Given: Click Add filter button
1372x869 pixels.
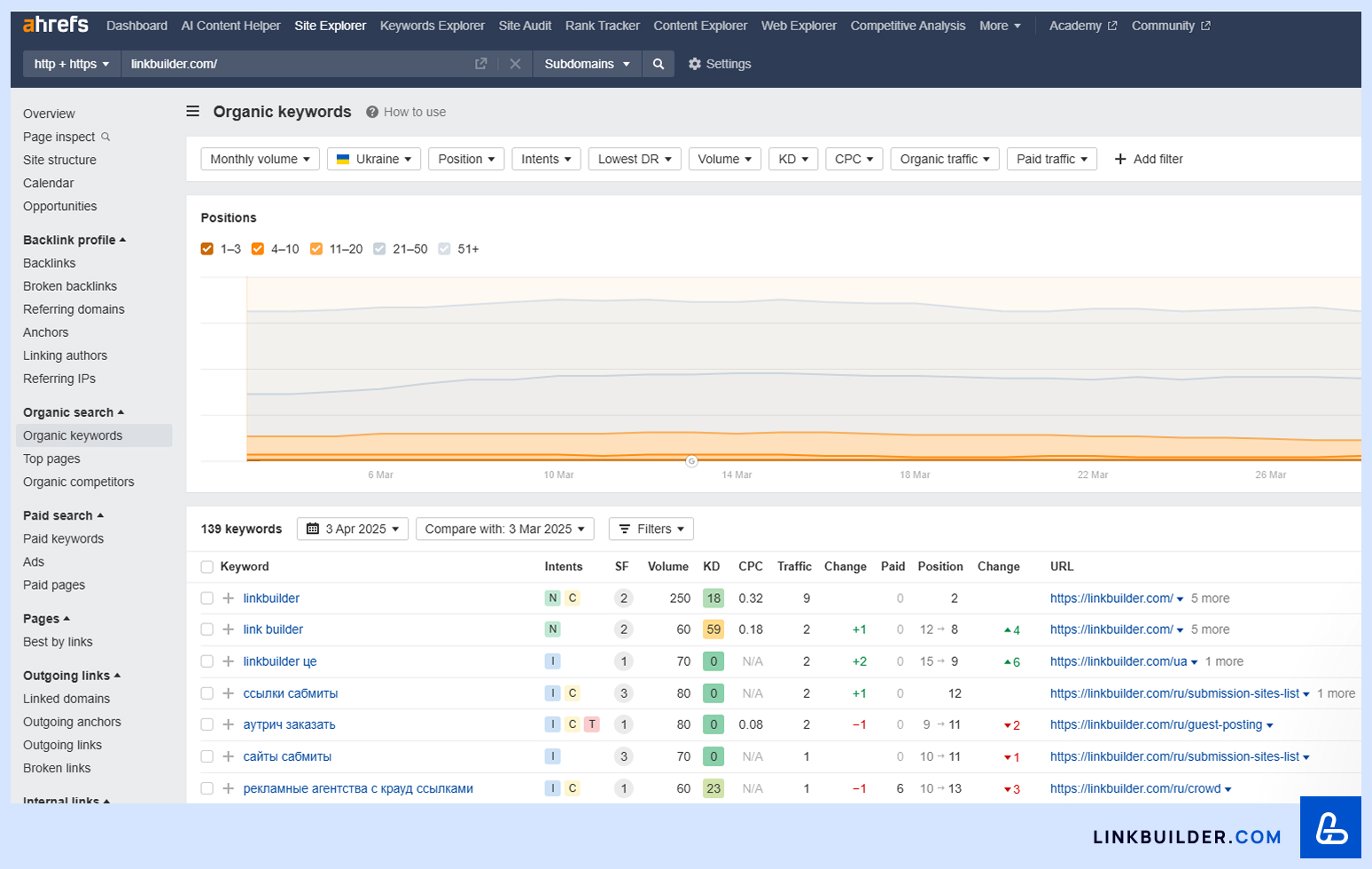Looking at the screenshot, I should coord(1149,159).
